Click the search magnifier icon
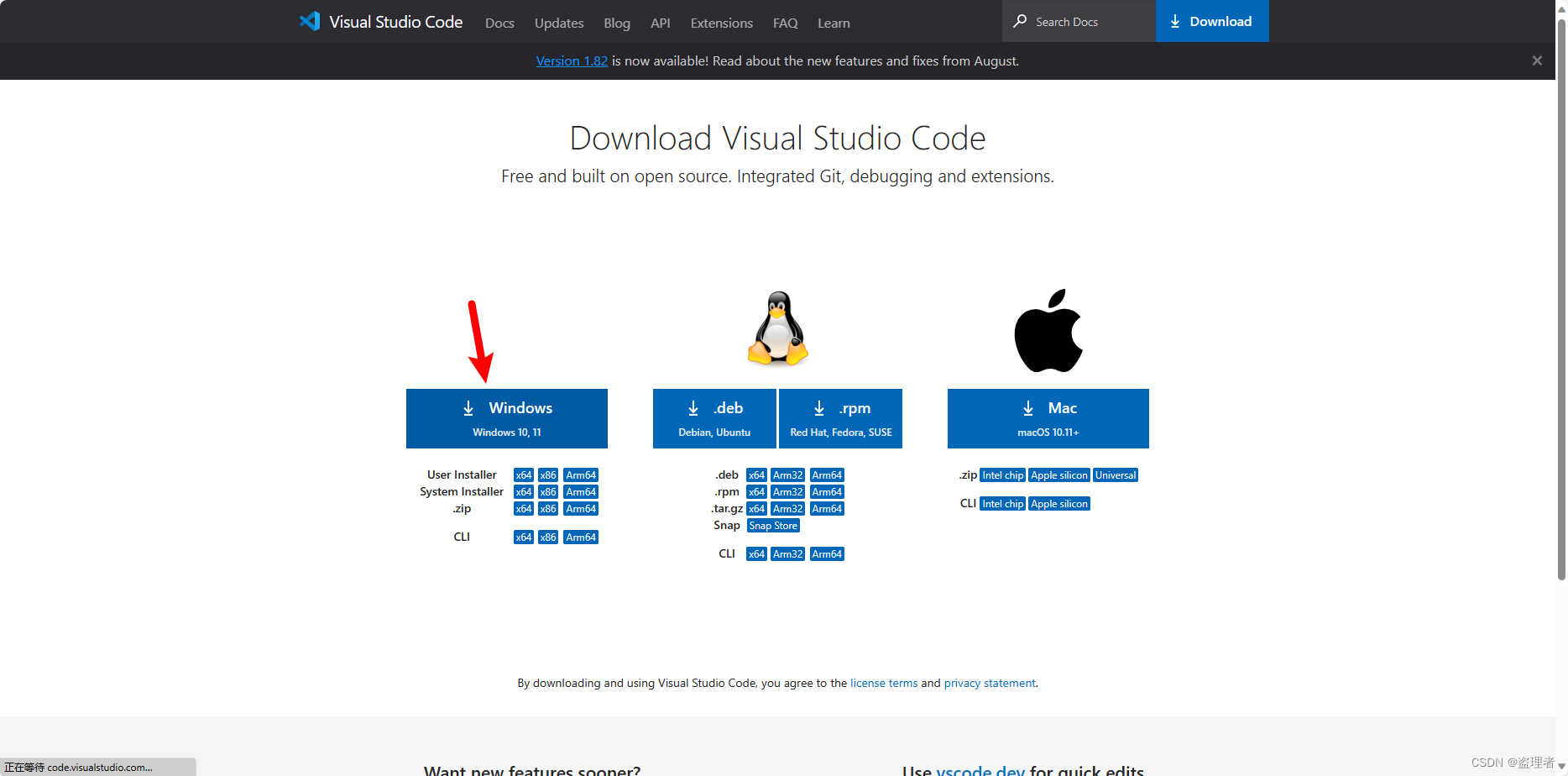The image size is (1568, 776). (x=1020, y=21)
